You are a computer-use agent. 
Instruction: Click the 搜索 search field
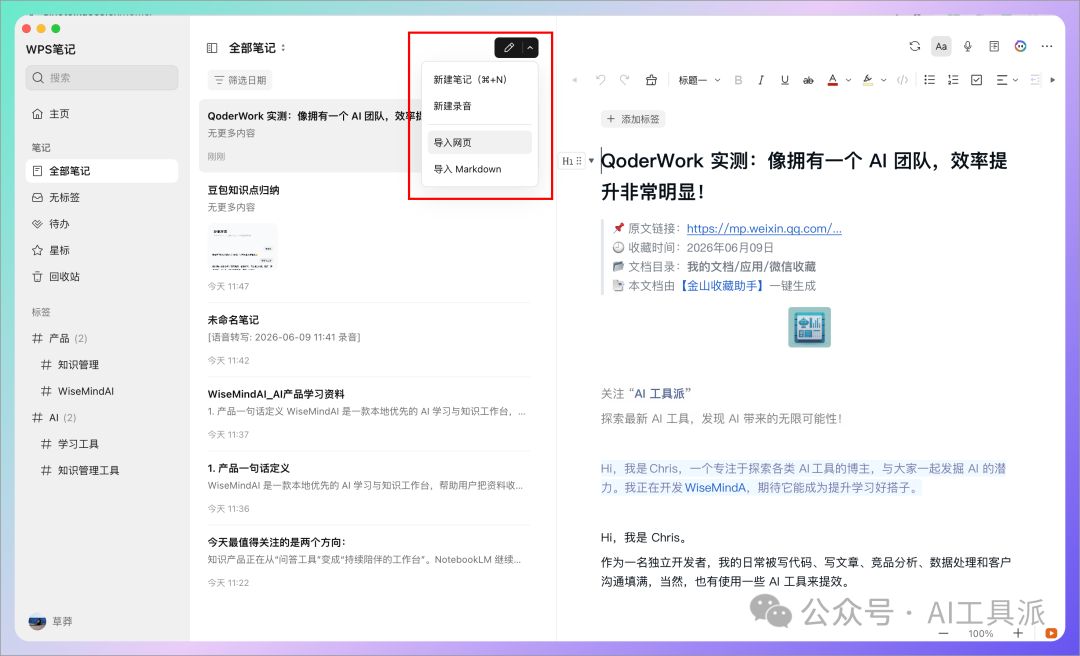[x=102, y=77]
